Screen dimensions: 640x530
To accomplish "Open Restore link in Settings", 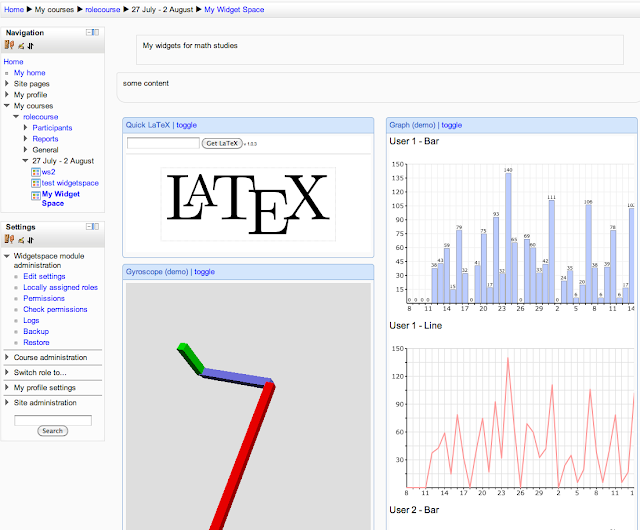I will (x=36, y=343).
